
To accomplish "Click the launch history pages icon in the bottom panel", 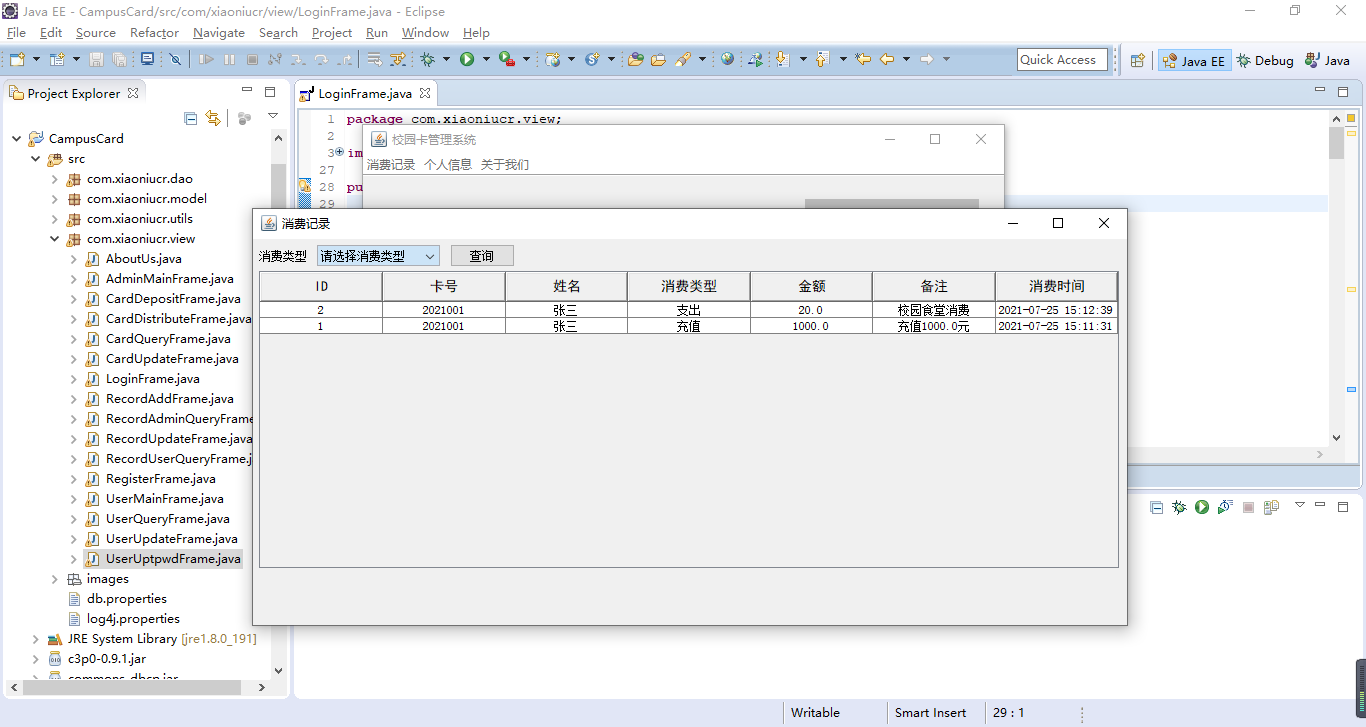I will [x=1271, y=508].
